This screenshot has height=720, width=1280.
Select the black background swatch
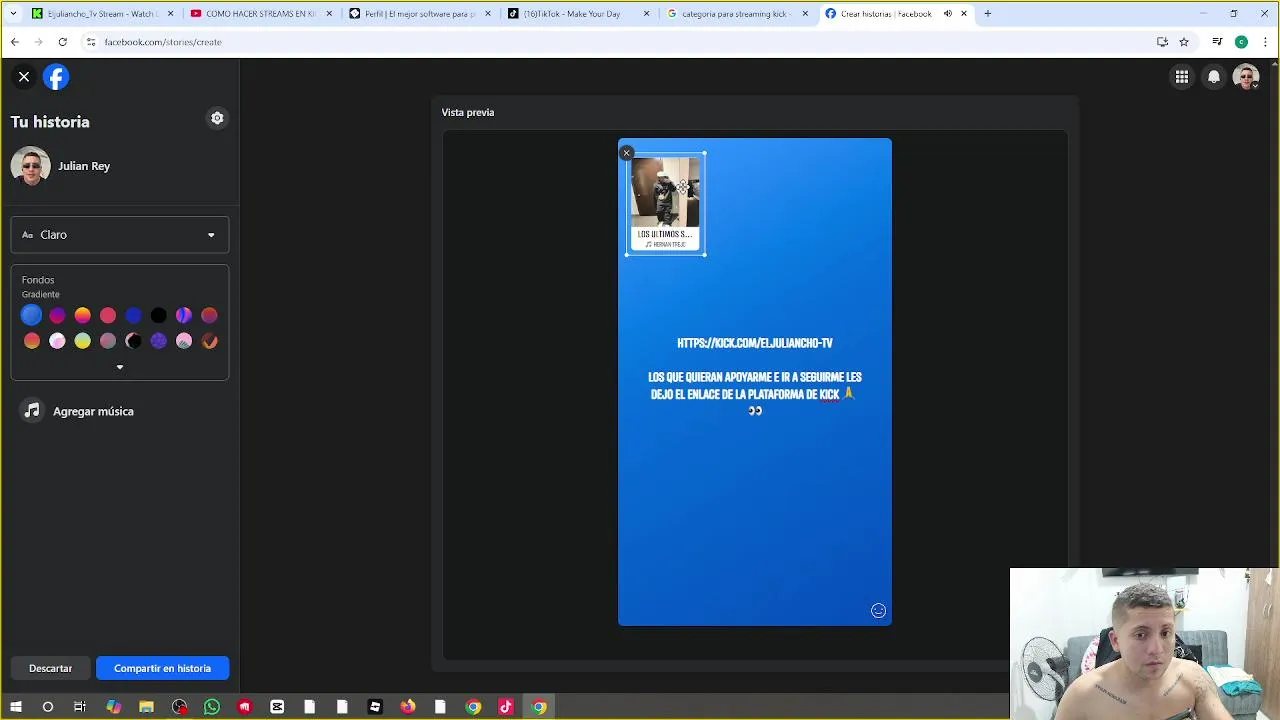pos(159,315)
